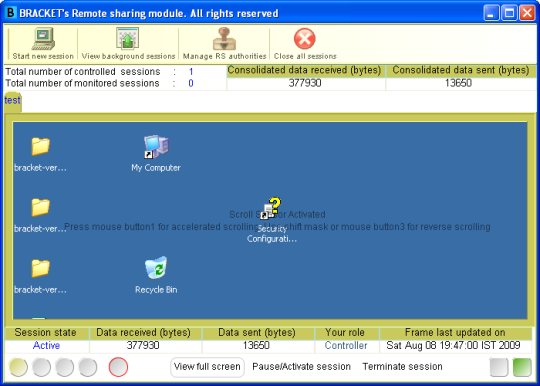Click the Frame last updated on header

click(455, 333)
